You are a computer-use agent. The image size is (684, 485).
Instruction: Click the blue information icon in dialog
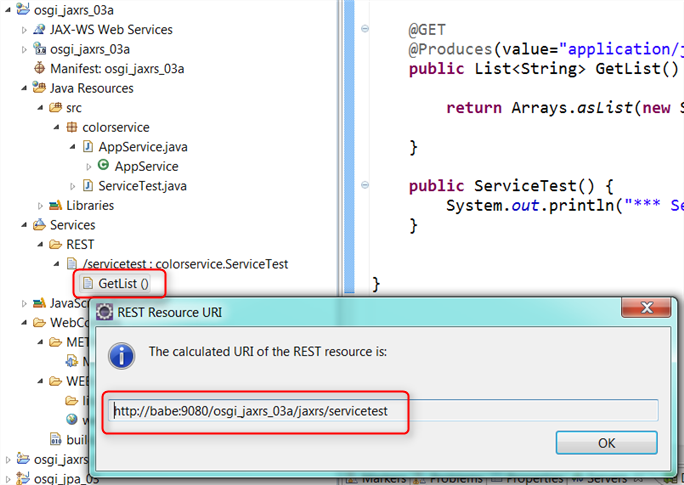pos(120,354)
